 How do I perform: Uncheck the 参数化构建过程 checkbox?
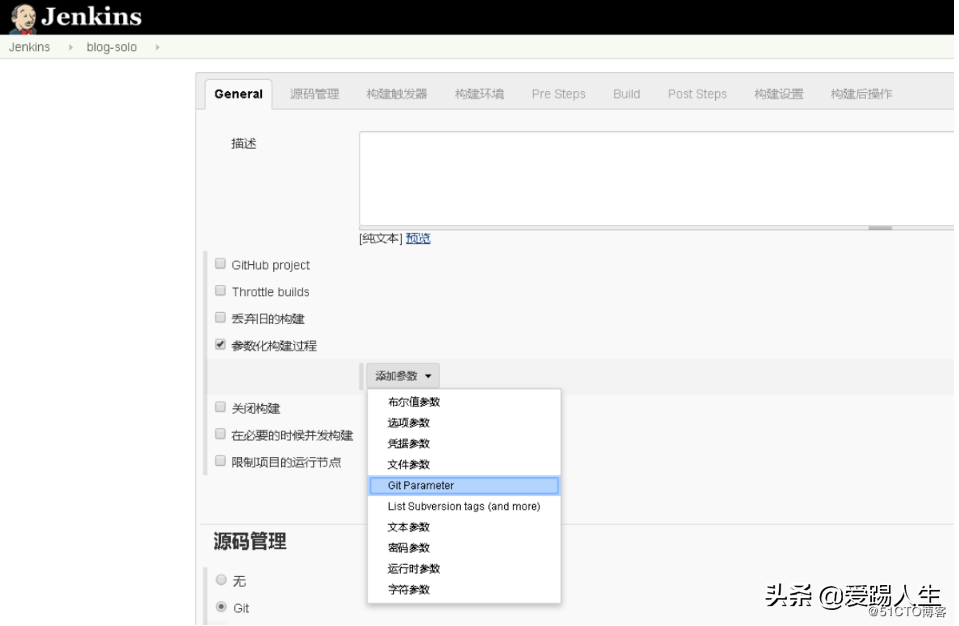(x=220, y=344)
